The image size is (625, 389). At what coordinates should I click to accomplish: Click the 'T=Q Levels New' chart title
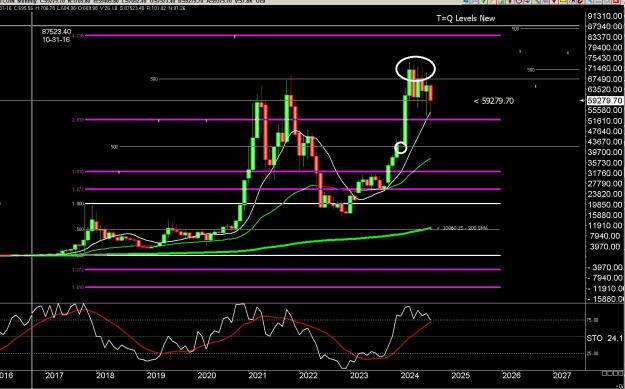click(x=466, y=18)
